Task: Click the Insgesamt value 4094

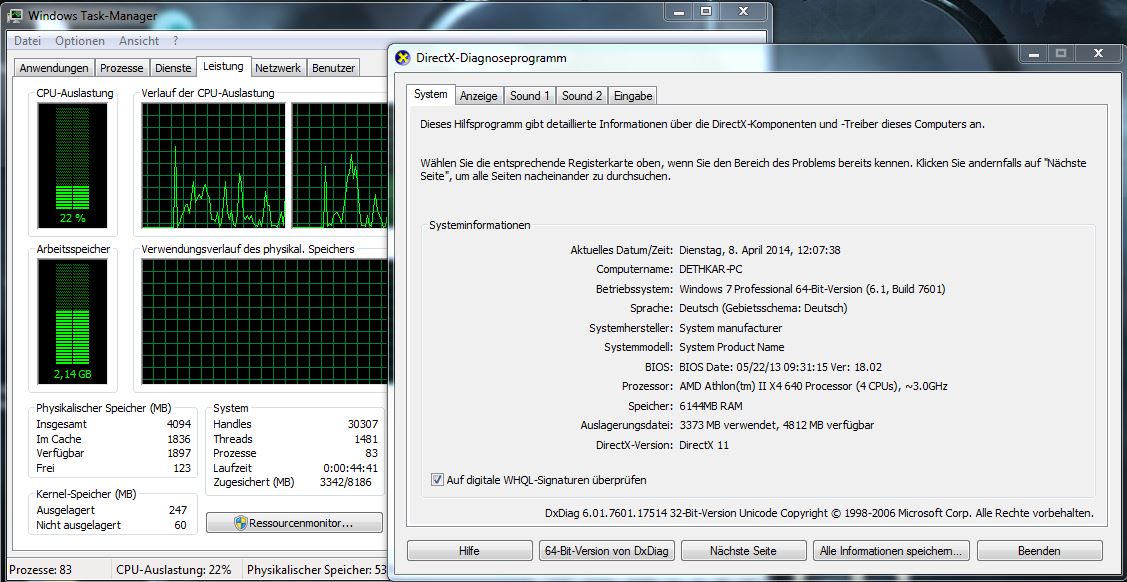Action: point(178,424)
